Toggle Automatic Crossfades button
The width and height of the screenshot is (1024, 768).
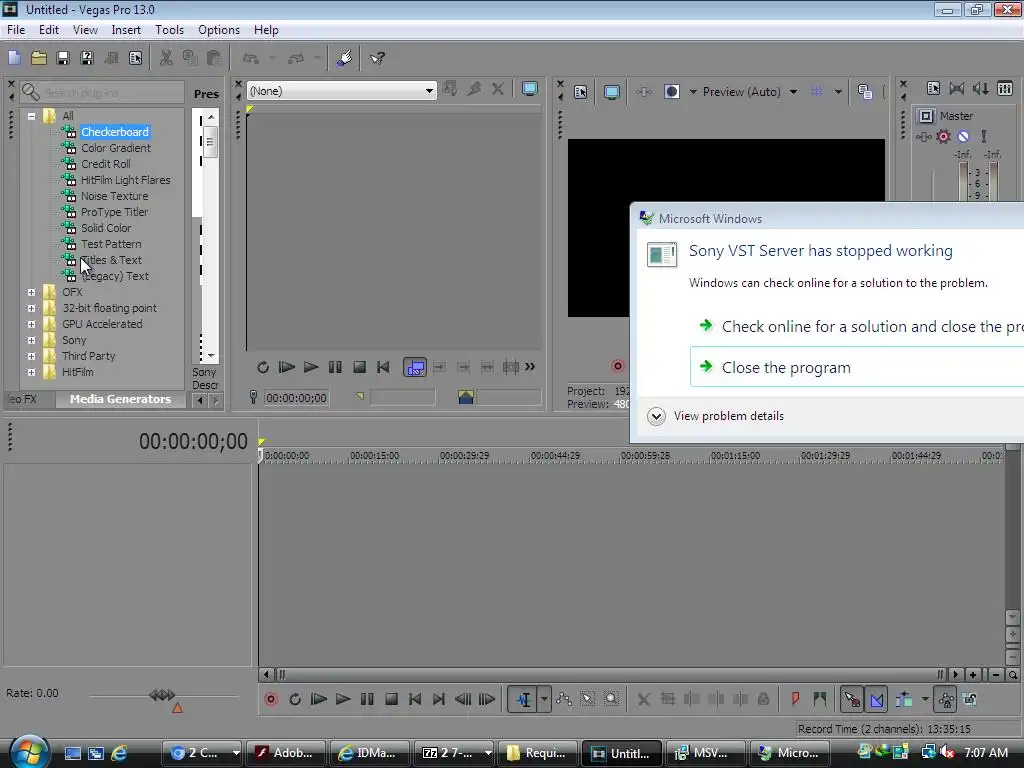(876, 699)
